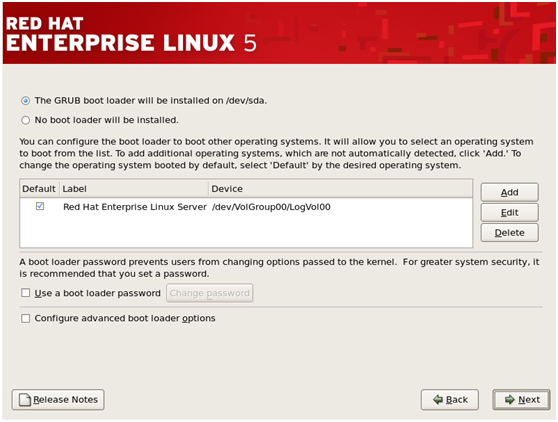Click the Change password button
This screenshot has height=422, width=558.
(x=210, y=293)
